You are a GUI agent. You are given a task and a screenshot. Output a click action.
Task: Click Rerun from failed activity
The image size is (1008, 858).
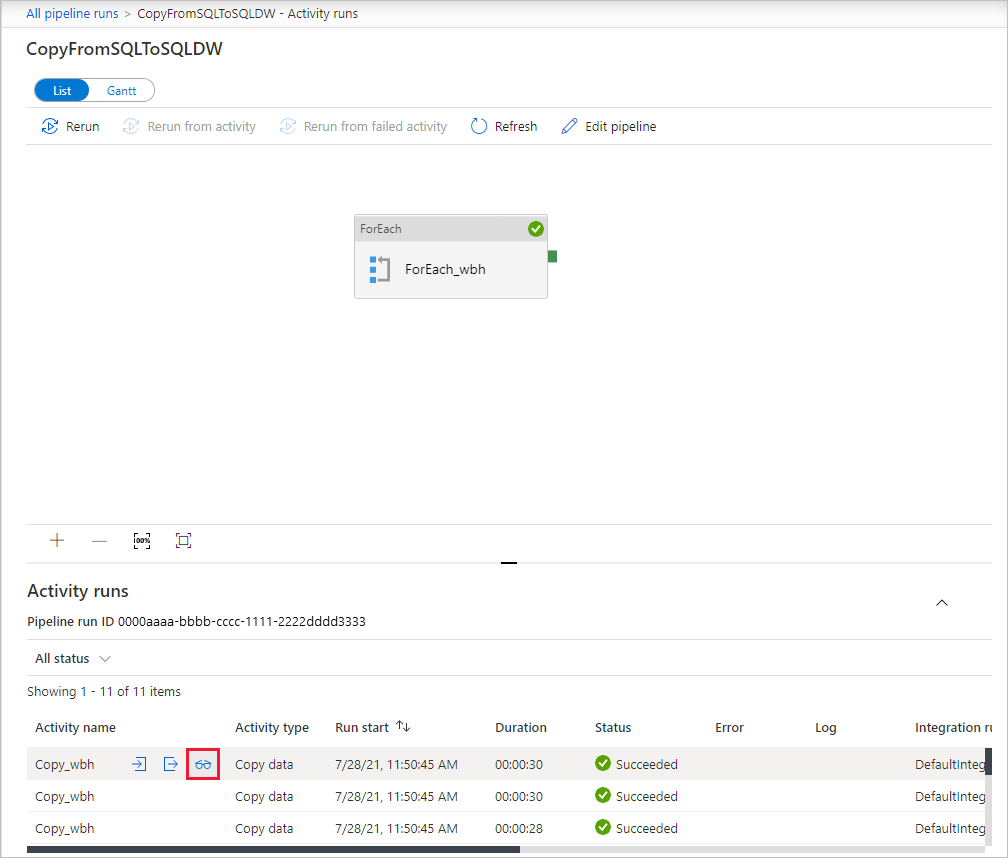[x=363, y=126]
